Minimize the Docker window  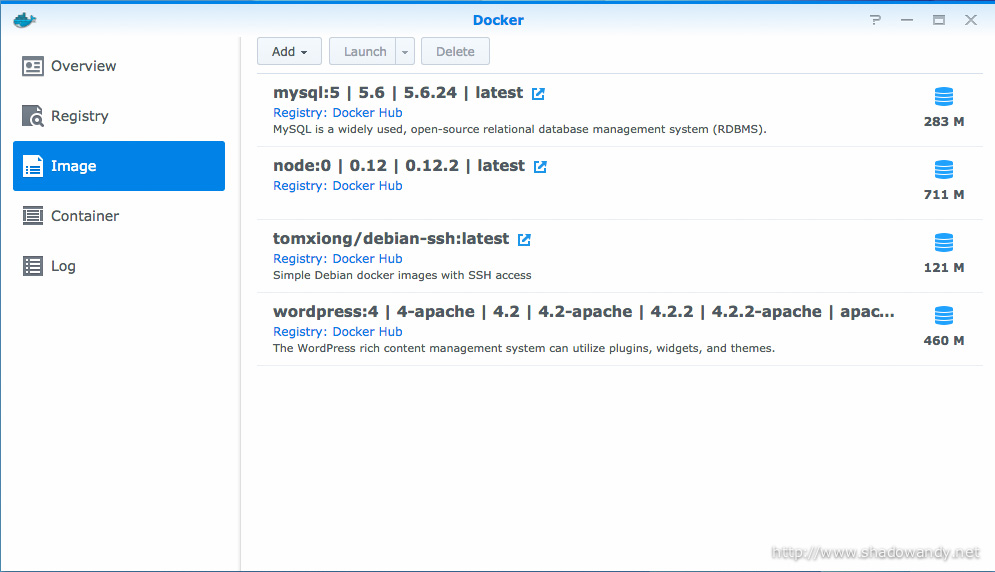tap(907, 20)
